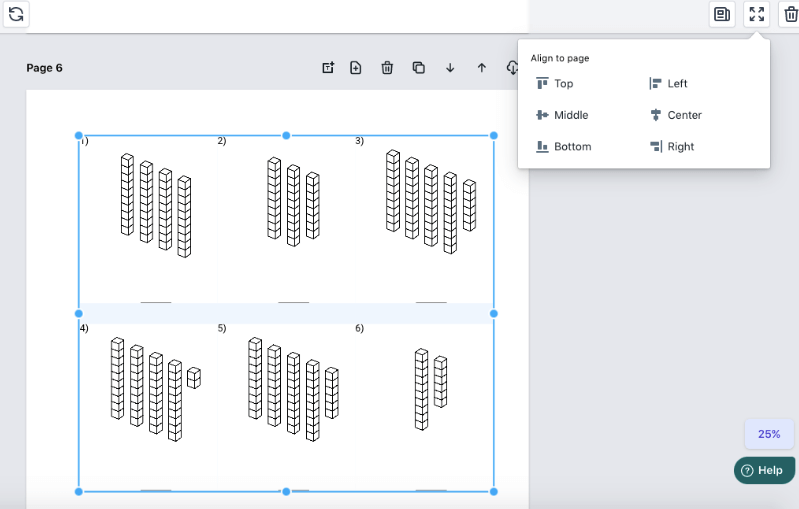The height and width of the screenshot is (509, 799).
Task: Open the Help button
Action: pyautogui.click(x=764, y=470)
